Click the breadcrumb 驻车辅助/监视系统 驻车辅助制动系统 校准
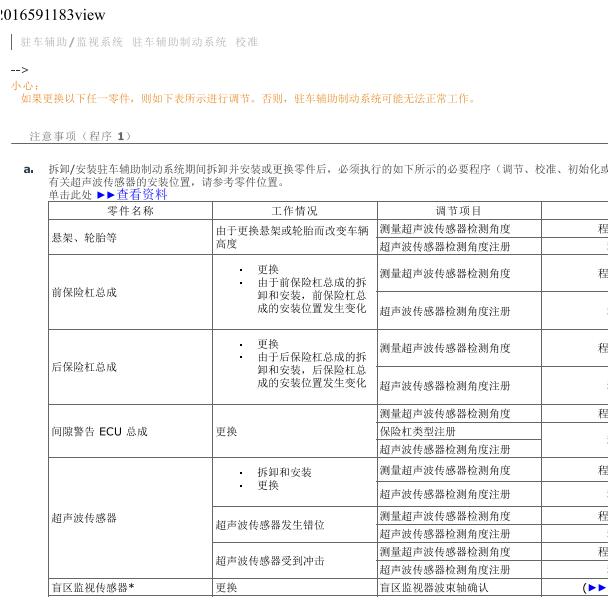Image resolution: width=608 pixels, height=605 pixels. point(139,41)
